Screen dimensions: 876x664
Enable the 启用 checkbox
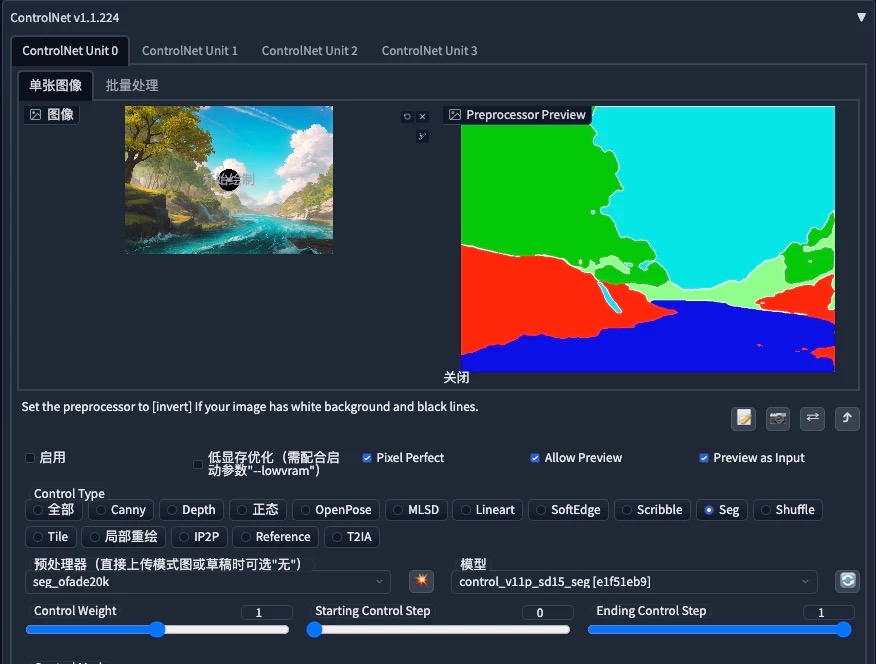coord(30,457)
